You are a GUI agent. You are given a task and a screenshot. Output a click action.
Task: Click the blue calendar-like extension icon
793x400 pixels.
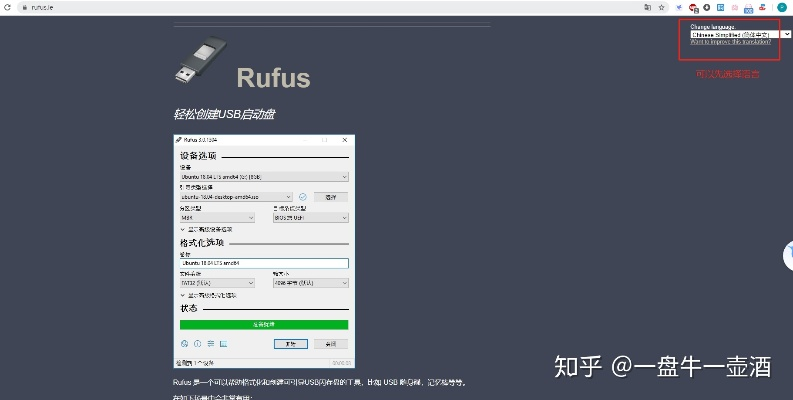748,8
